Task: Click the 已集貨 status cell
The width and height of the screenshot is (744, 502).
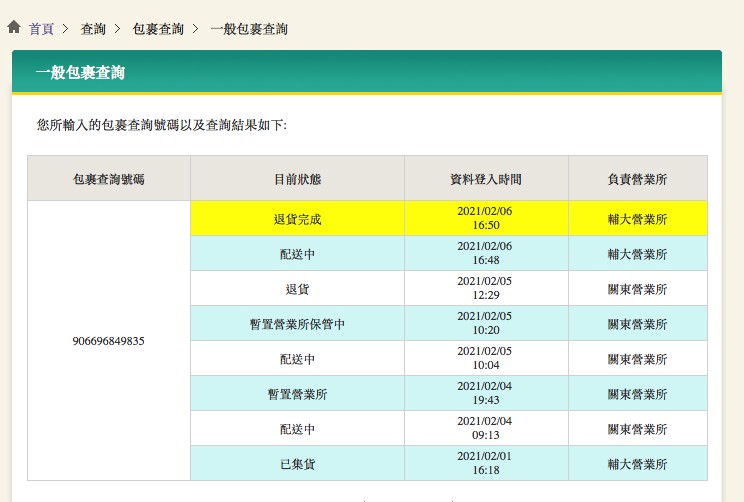Action: point(298,464)
